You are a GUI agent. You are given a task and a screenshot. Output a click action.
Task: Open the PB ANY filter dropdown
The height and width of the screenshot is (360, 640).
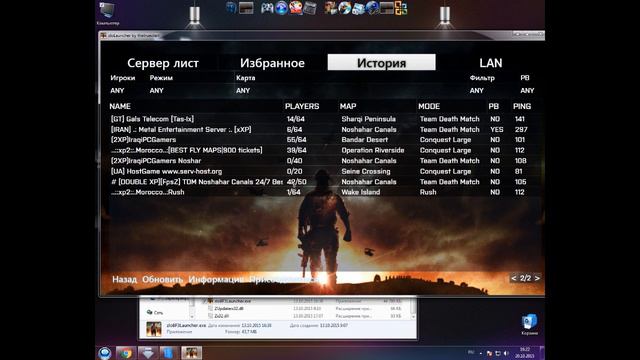[527, 91]
